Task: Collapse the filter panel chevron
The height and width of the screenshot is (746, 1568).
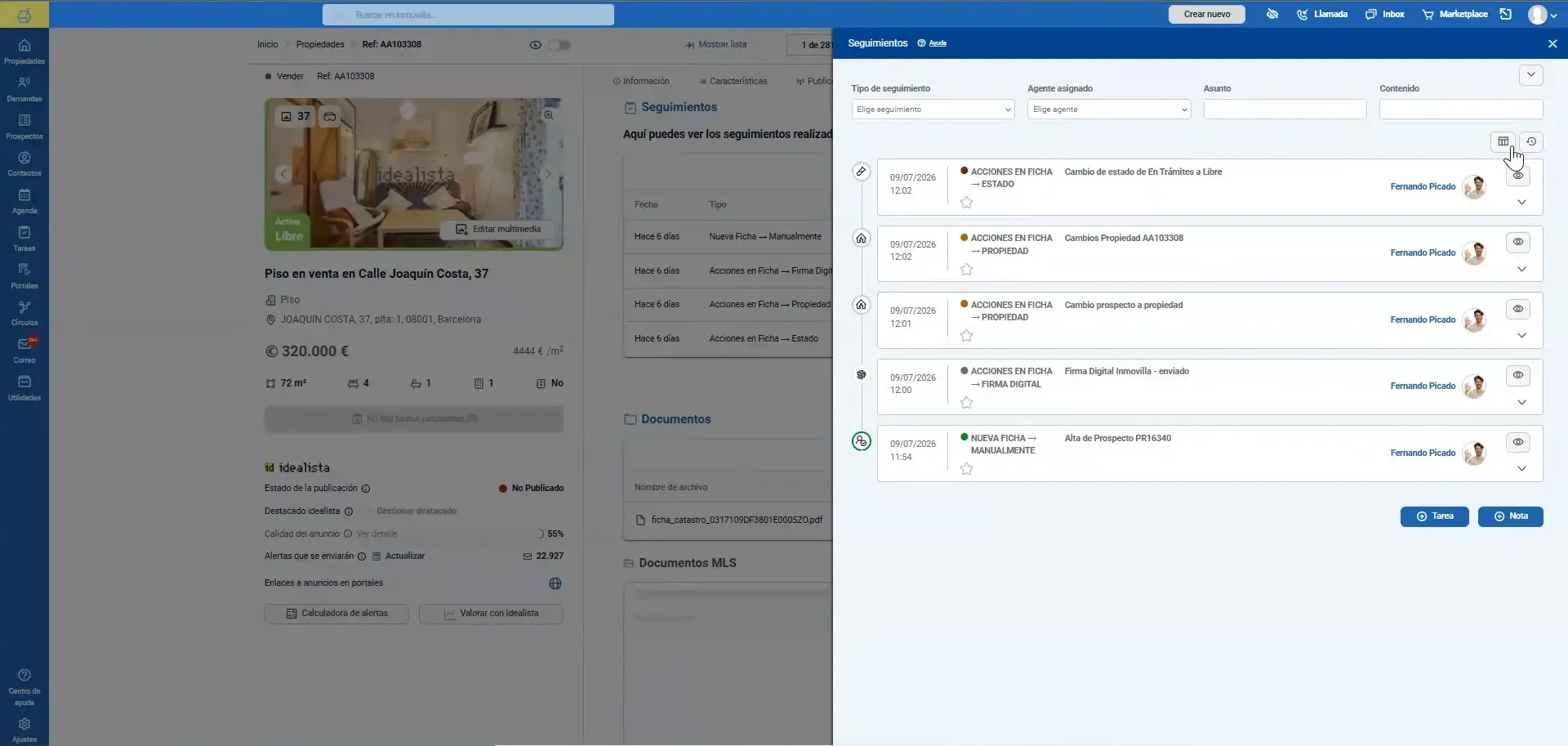Action: (x=1531, y=74)
